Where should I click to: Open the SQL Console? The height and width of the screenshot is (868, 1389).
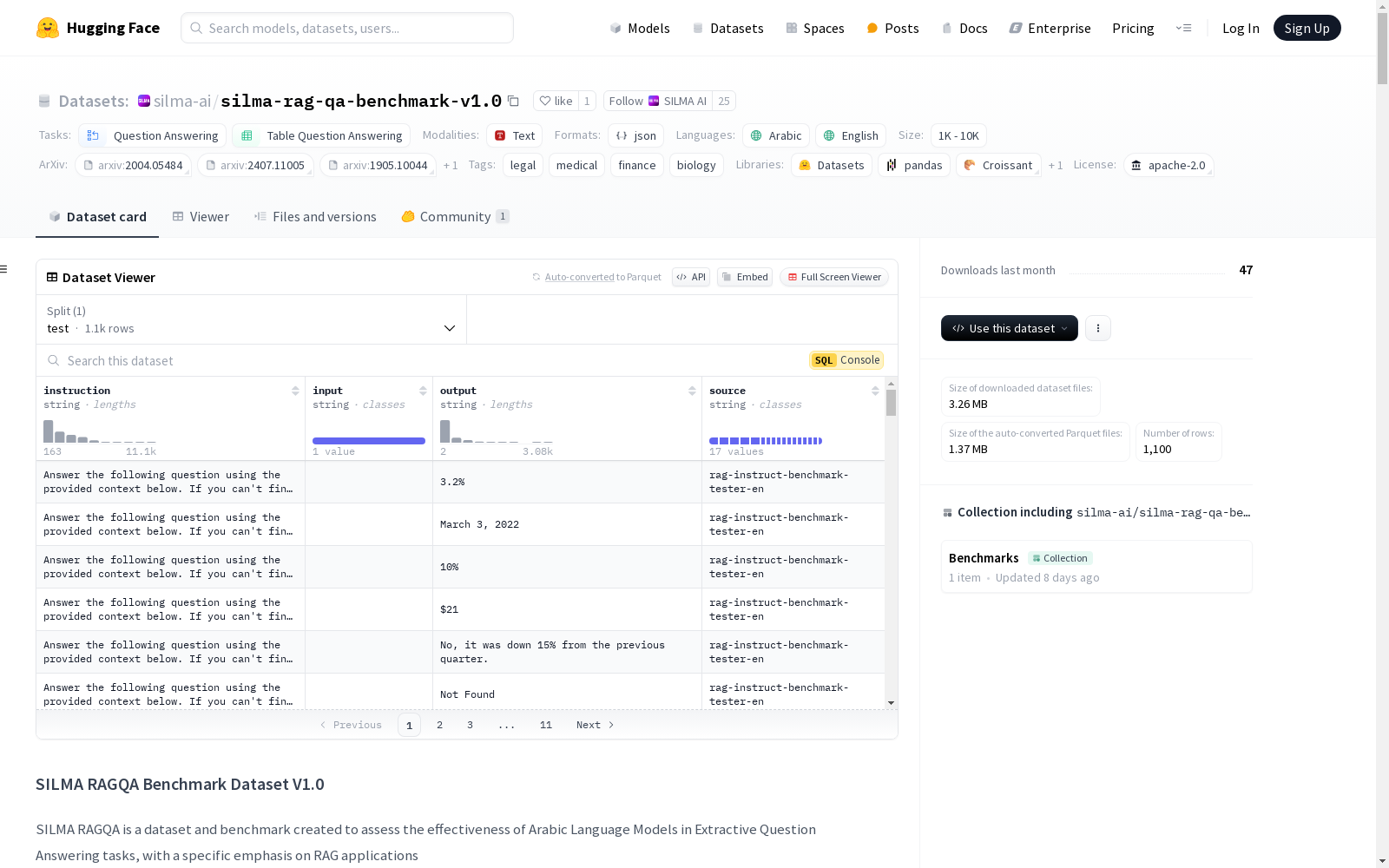click(x=846, y=360)
